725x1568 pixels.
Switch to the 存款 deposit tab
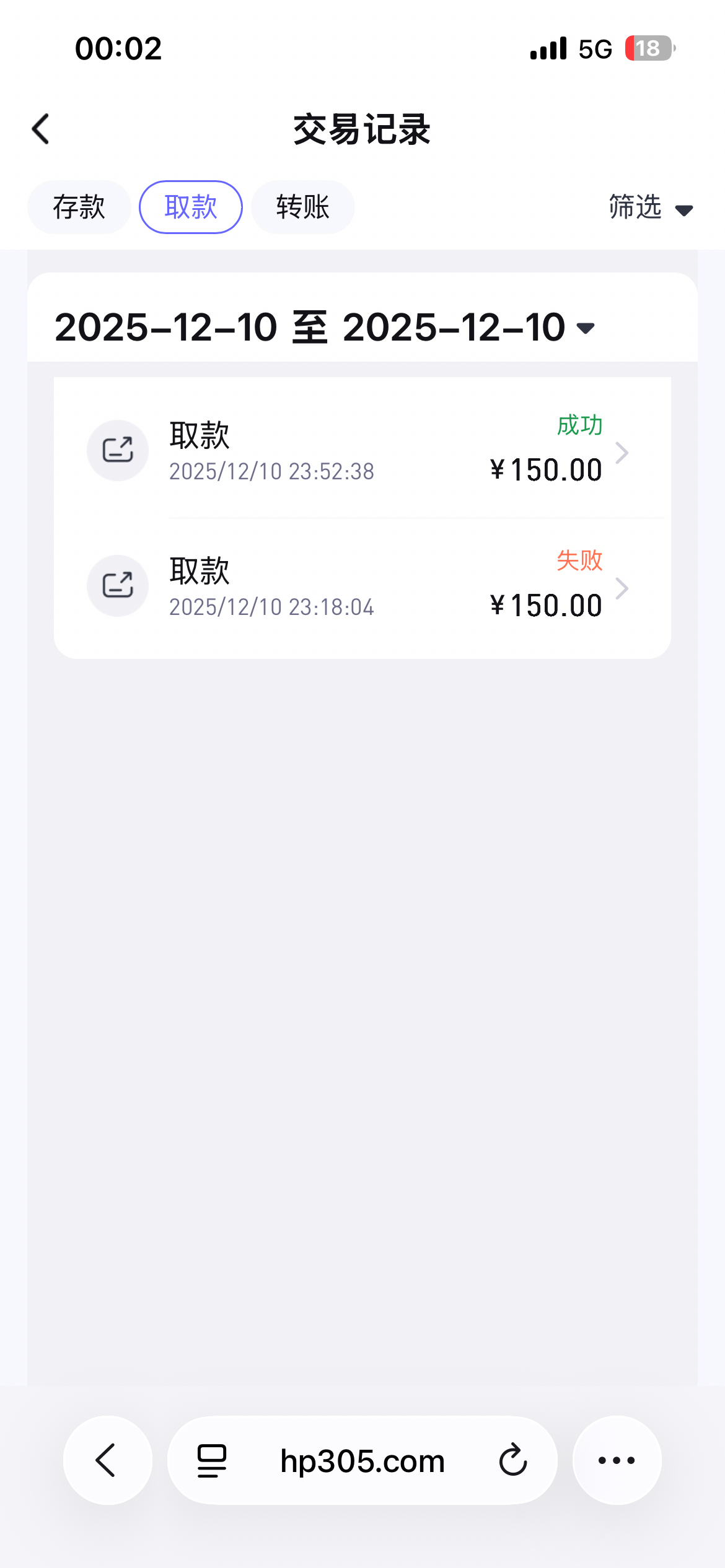[79, 207]
